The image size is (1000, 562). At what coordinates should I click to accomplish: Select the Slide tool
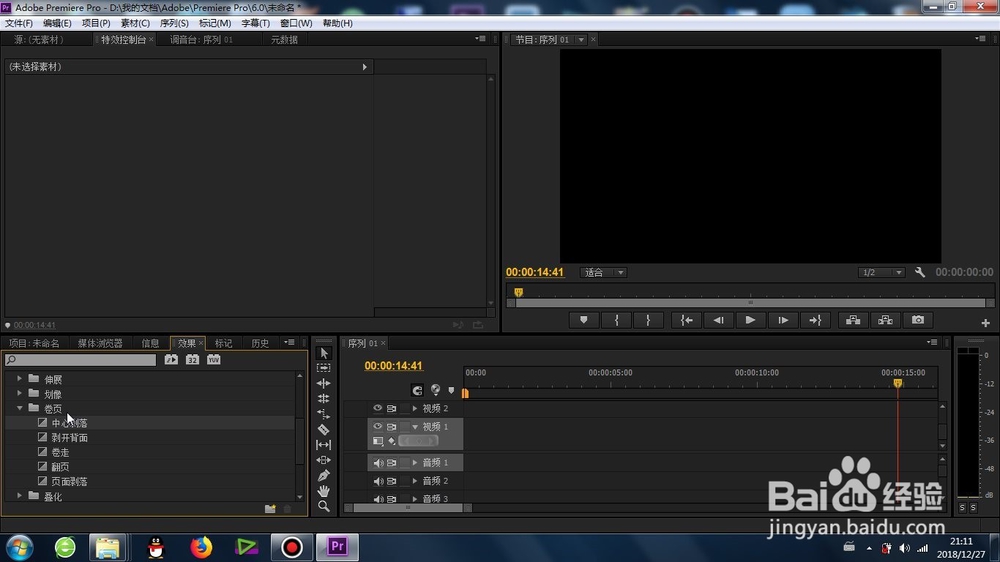pyautogui.click(x=324, y=460)
